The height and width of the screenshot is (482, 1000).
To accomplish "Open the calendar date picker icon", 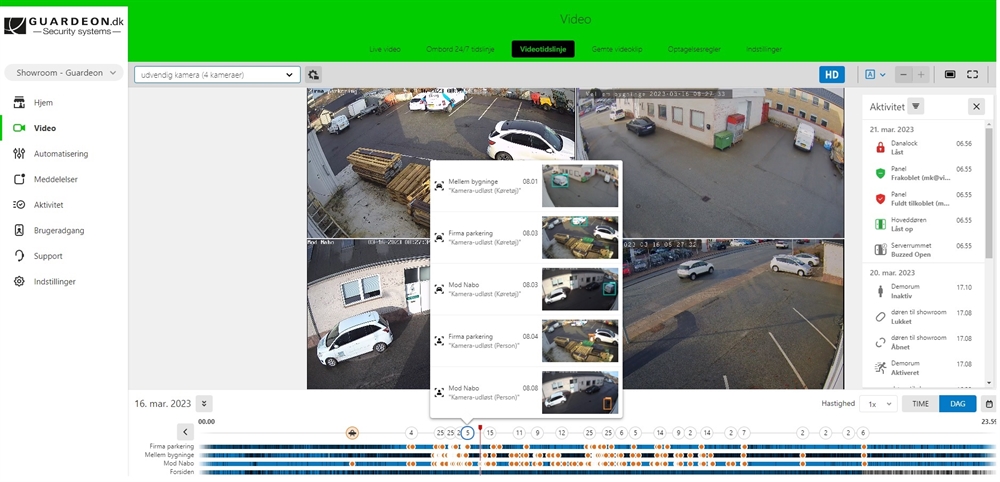I will 989,404.
